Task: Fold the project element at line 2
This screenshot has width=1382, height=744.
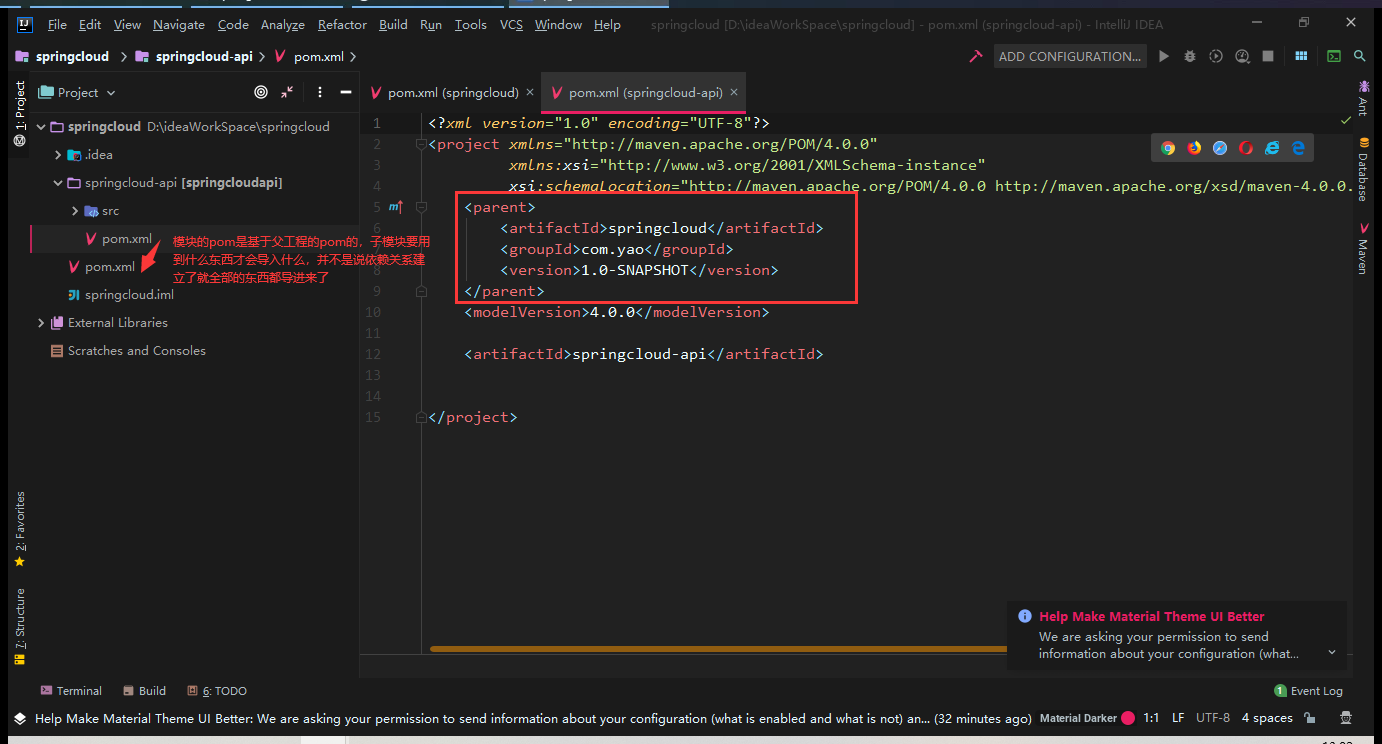Action: (422, 144)
